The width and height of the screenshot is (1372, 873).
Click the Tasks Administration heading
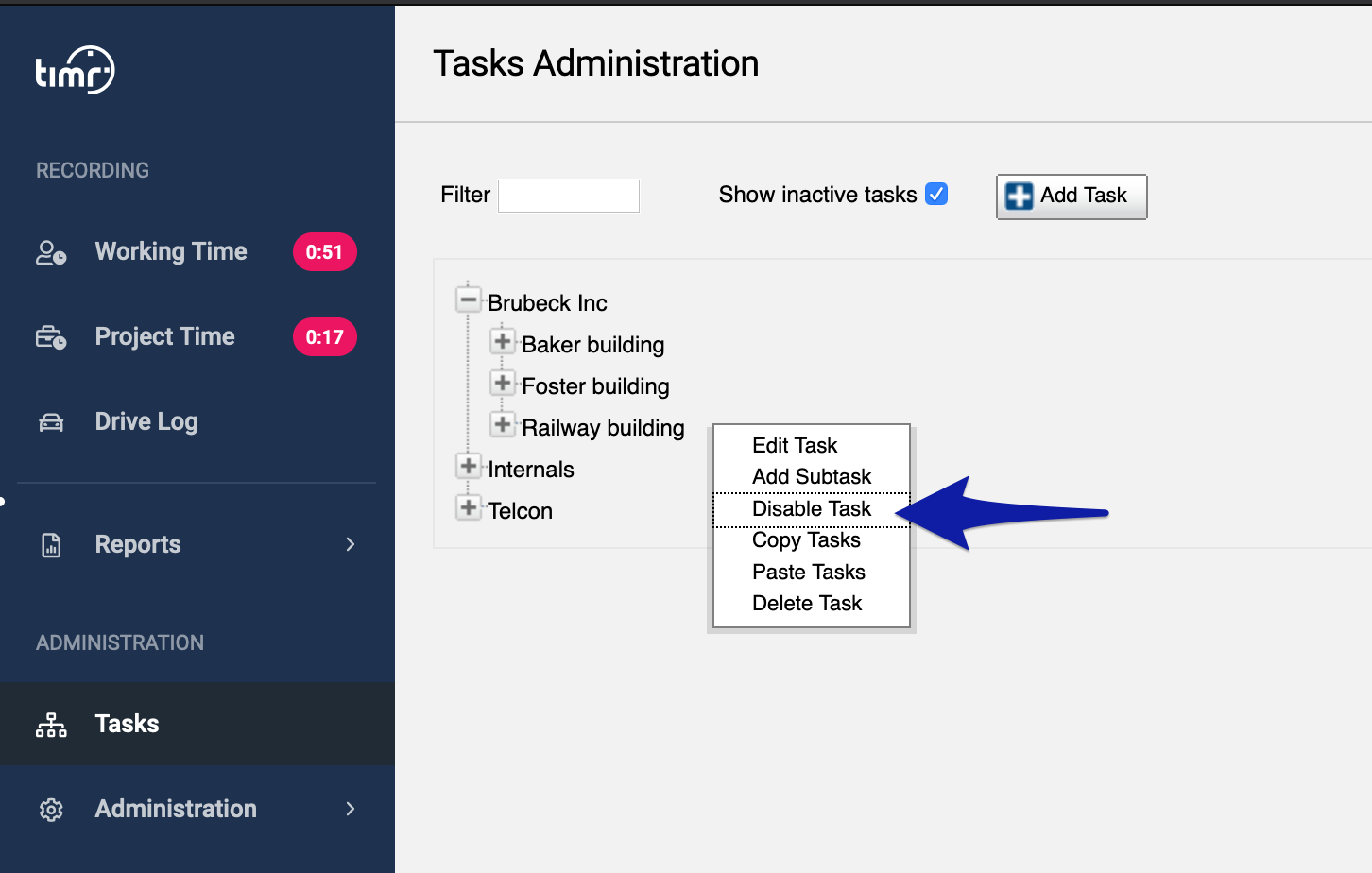(596, 63)
